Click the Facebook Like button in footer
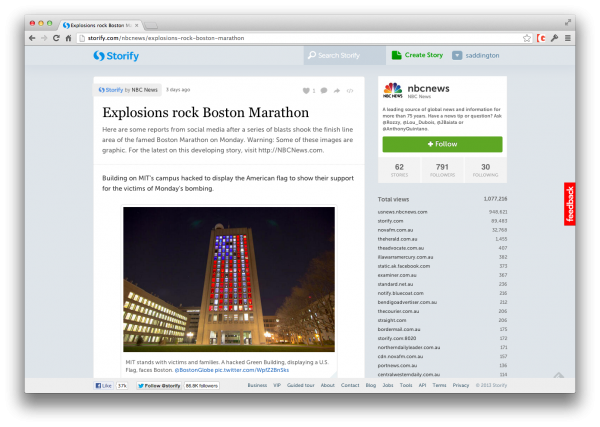 (x=104, y=385)
